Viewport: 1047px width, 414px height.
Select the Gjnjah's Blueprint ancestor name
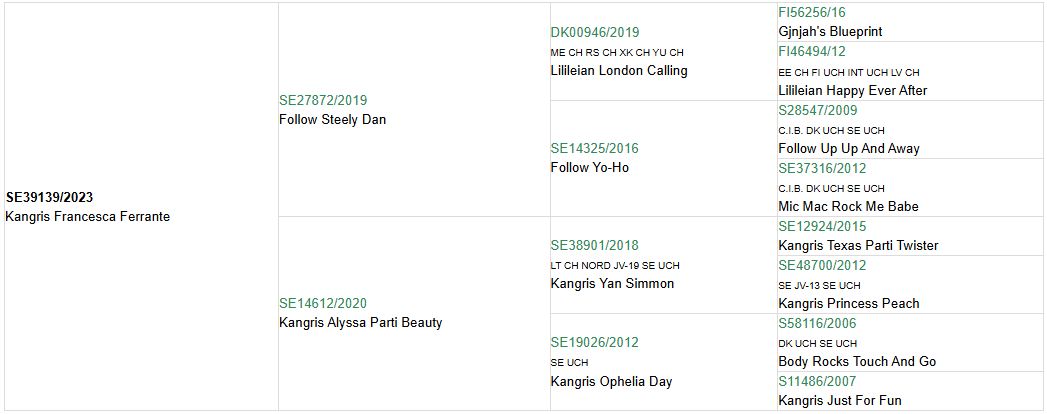click(x=830, y=31)
